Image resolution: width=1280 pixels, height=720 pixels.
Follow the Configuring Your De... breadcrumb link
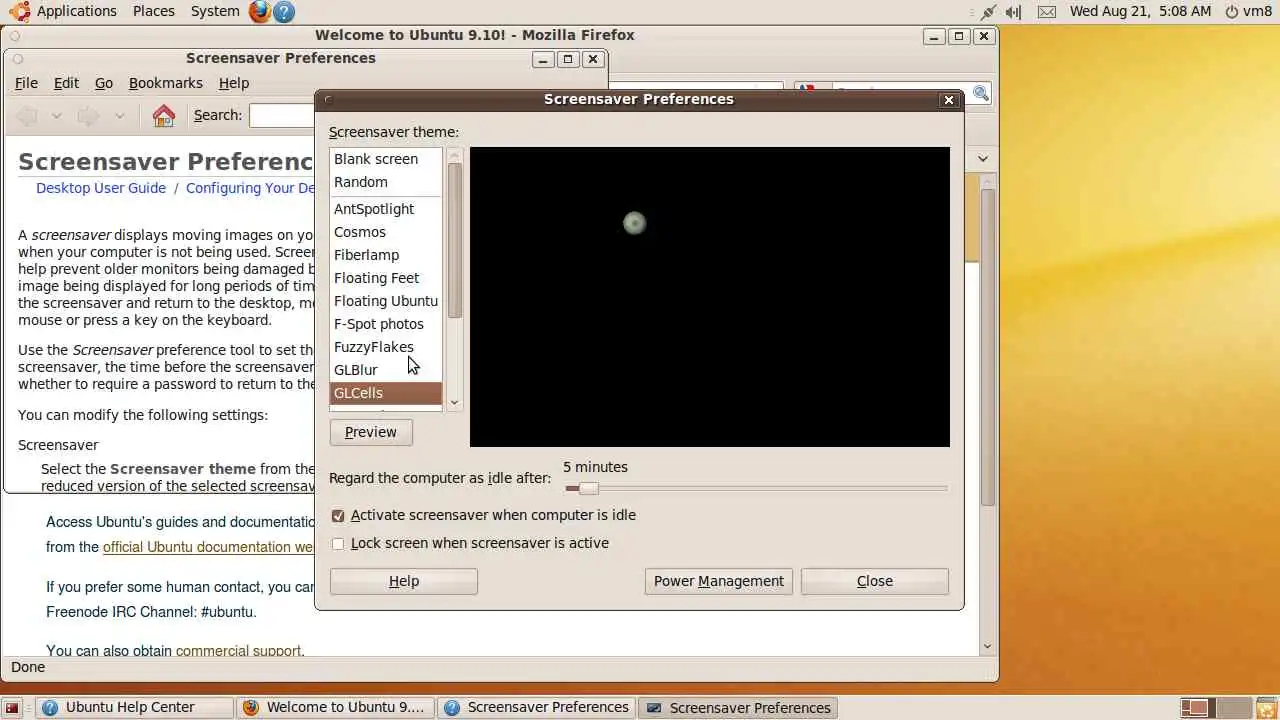coord(250,188)
